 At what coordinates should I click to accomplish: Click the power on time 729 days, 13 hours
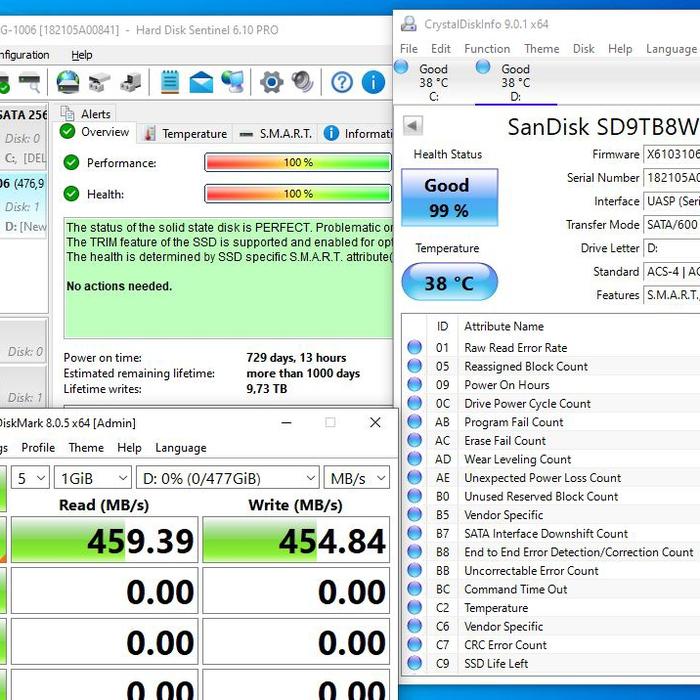[296, 358]
